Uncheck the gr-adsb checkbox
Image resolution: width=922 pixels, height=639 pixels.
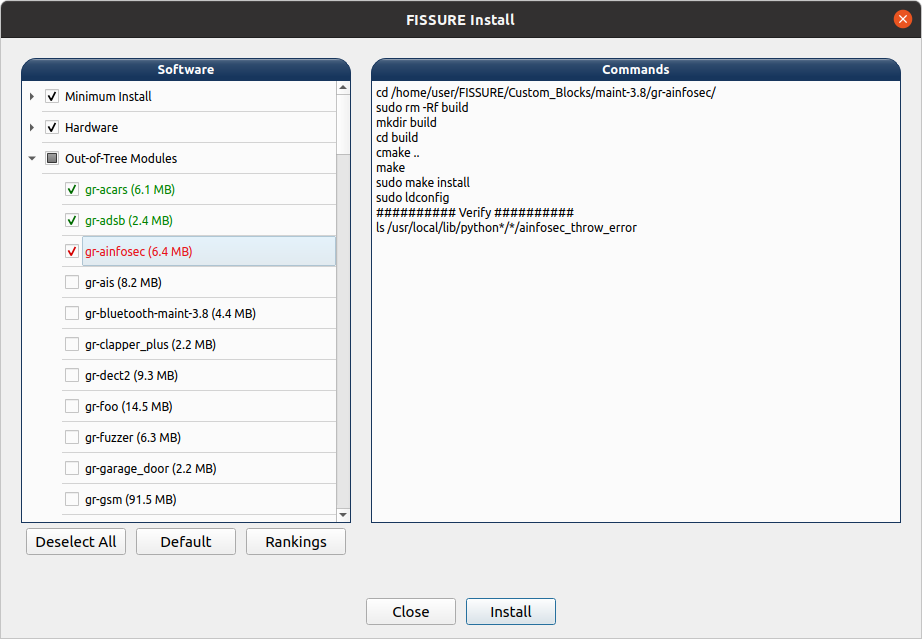pos(72,221)
